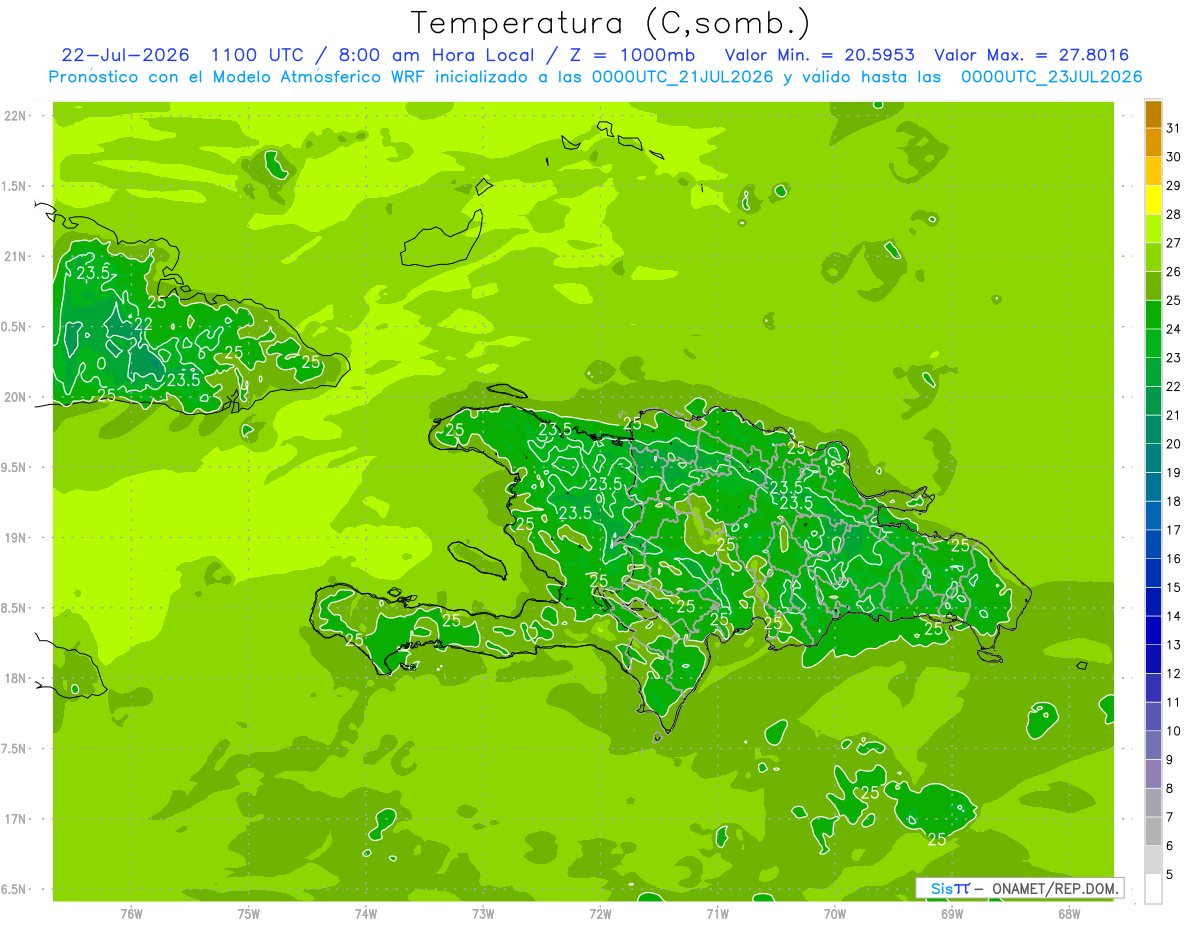Click the "21N" latitude axis label
Screen dimensions: 1200x927
[x=15, y=256]
